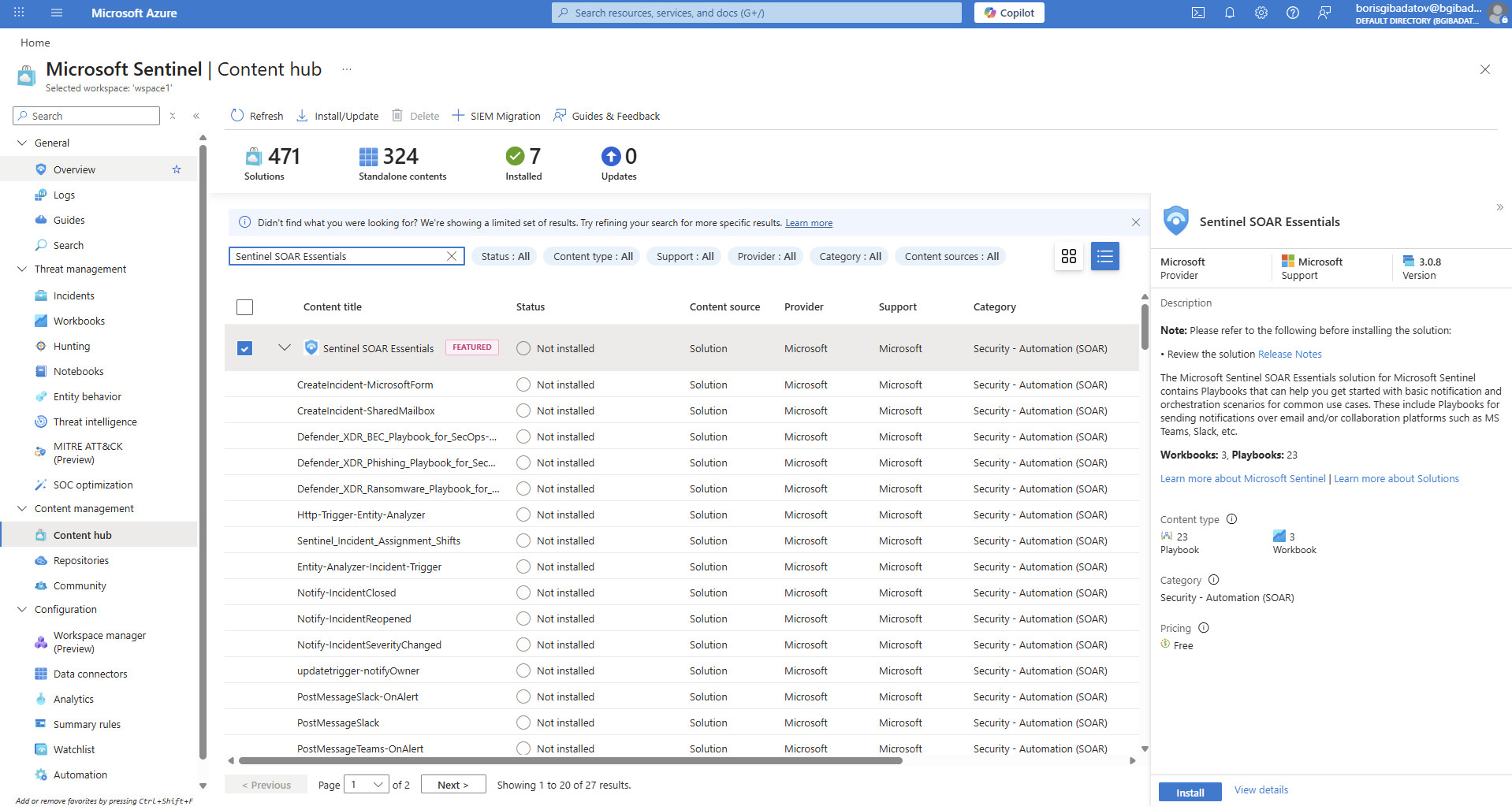Favorite the Overview page with star
The image size is (1512, 806).
click(x=177, y=169)
